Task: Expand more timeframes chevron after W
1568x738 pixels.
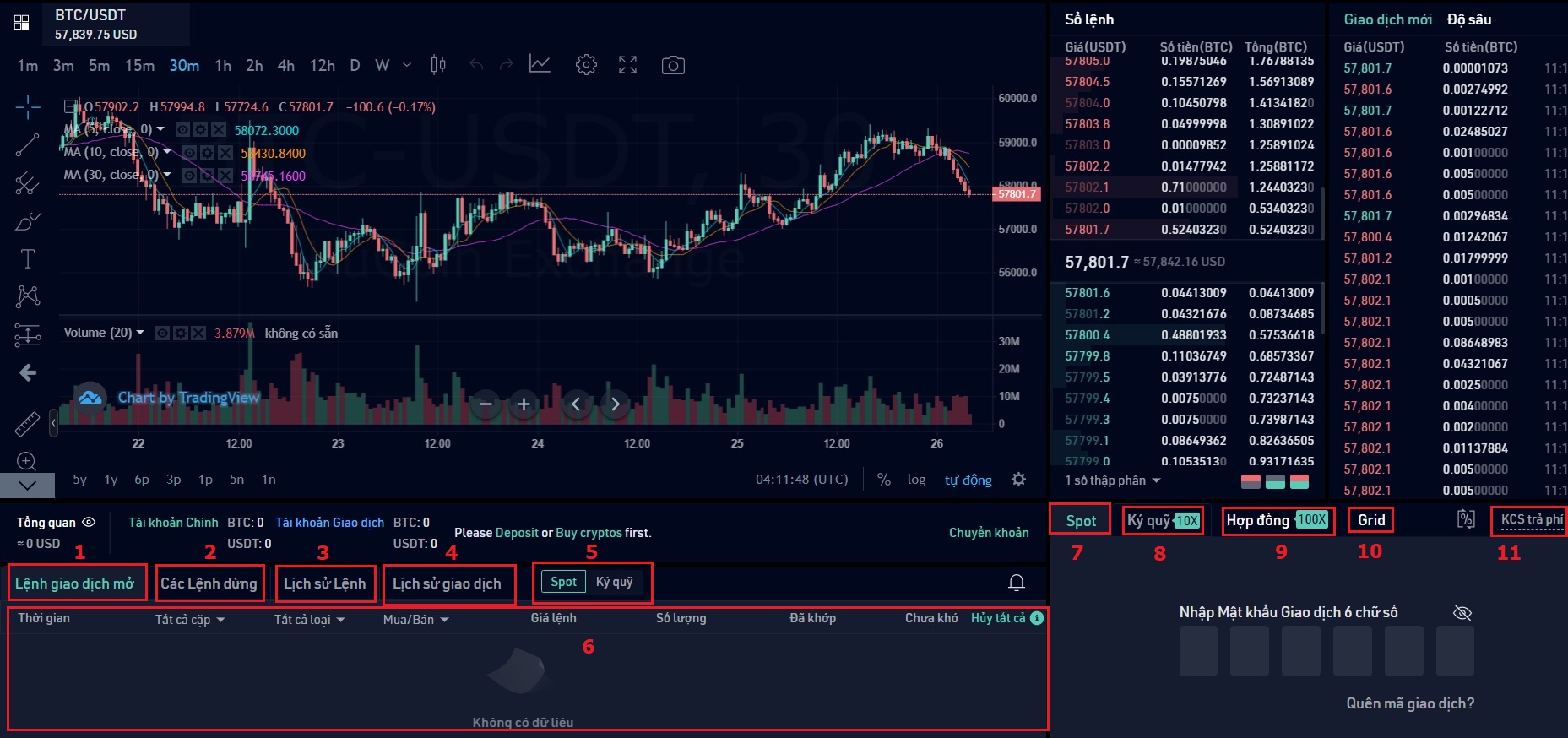Action: click(x=407, y=65)
